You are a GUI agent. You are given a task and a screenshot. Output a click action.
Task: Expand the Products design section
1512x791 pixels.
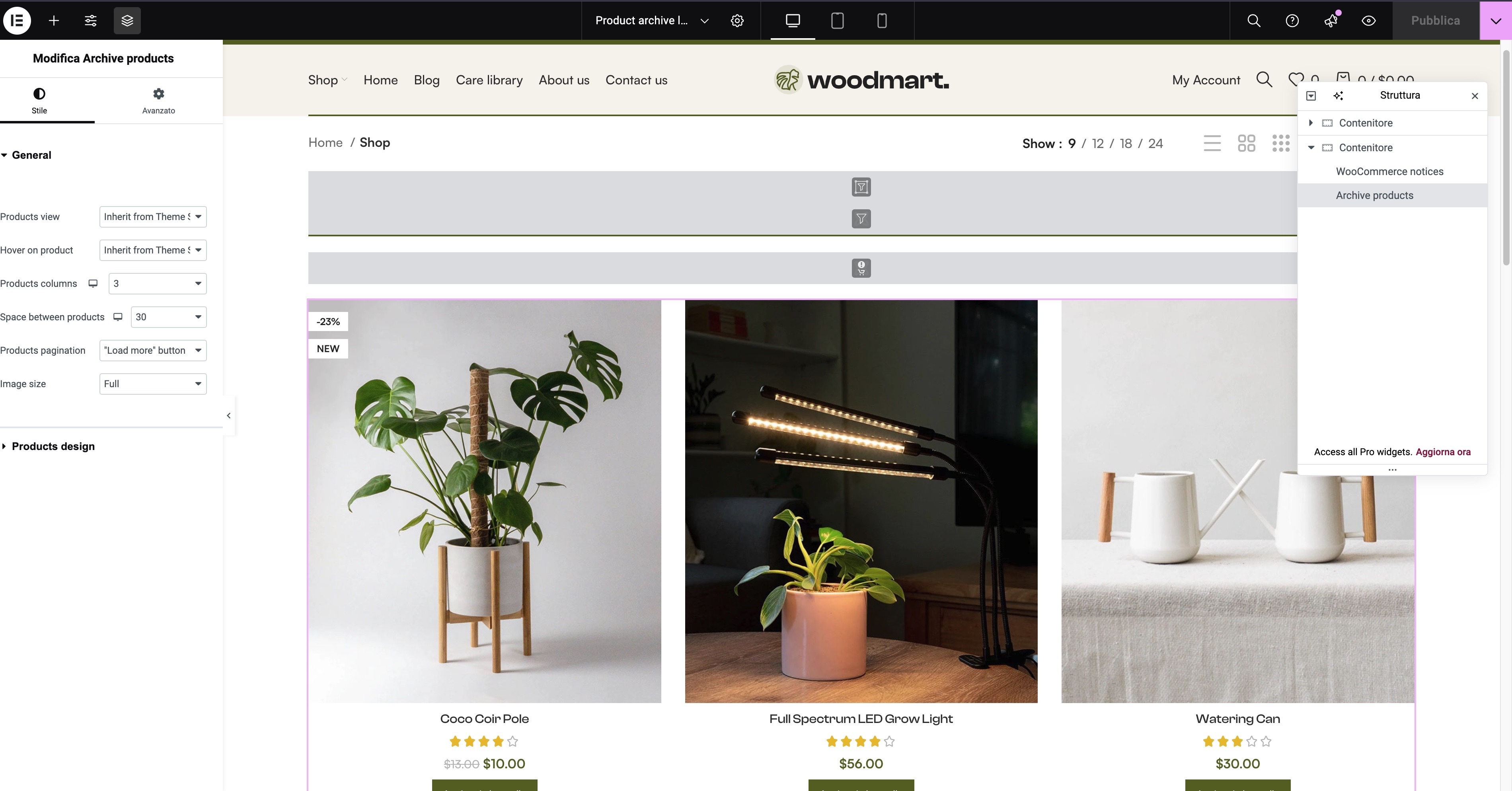tap(53, 446)
